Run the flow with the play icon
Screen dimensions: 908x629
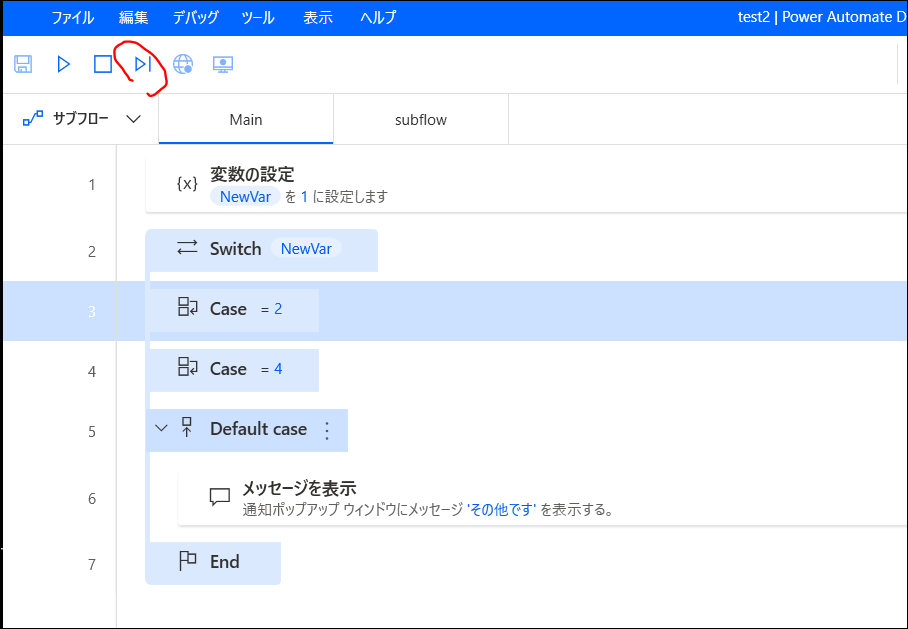click(63, 63)
